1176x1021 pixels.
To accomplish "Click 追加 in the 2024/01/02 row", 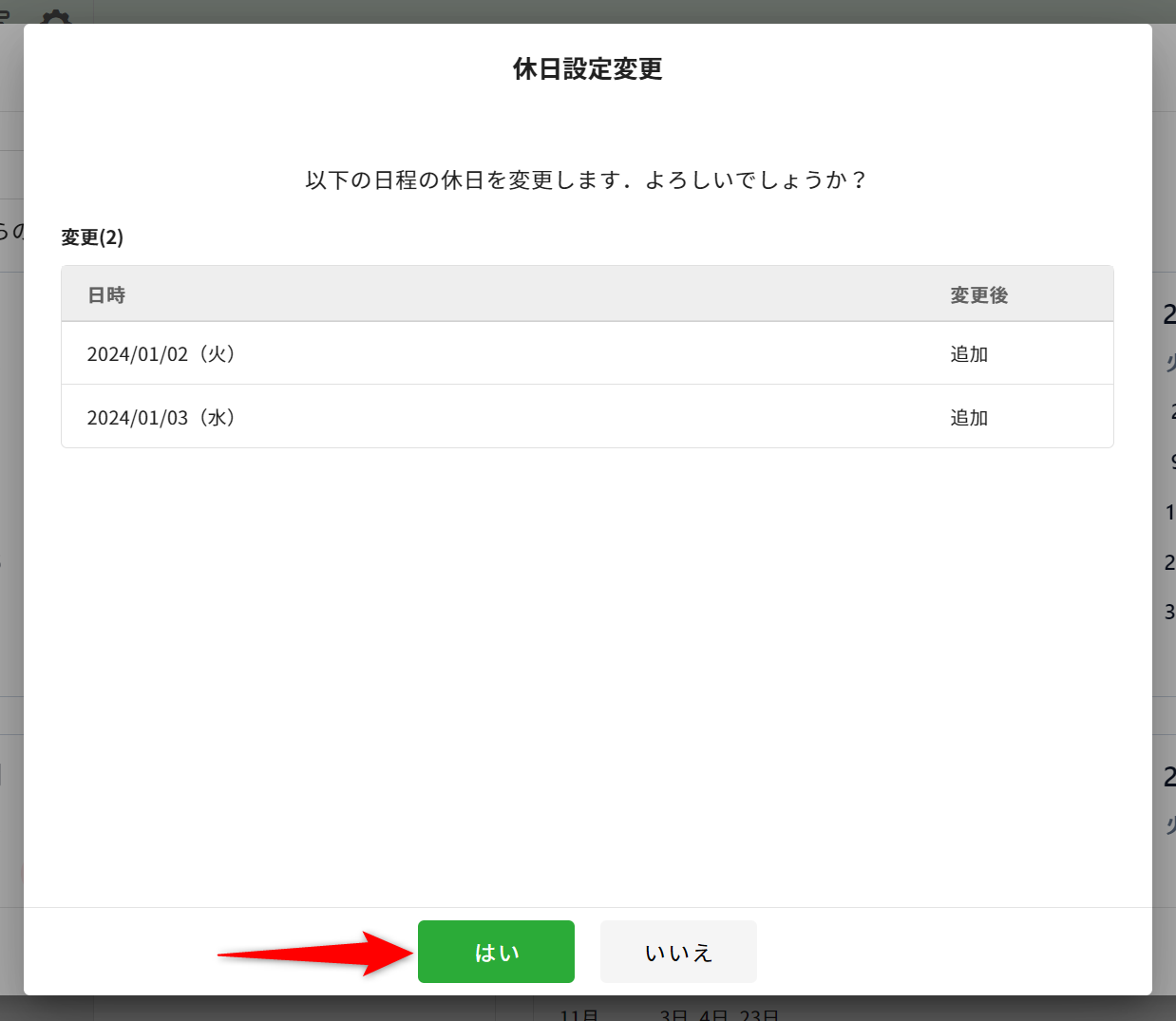I will coord(969,354).
